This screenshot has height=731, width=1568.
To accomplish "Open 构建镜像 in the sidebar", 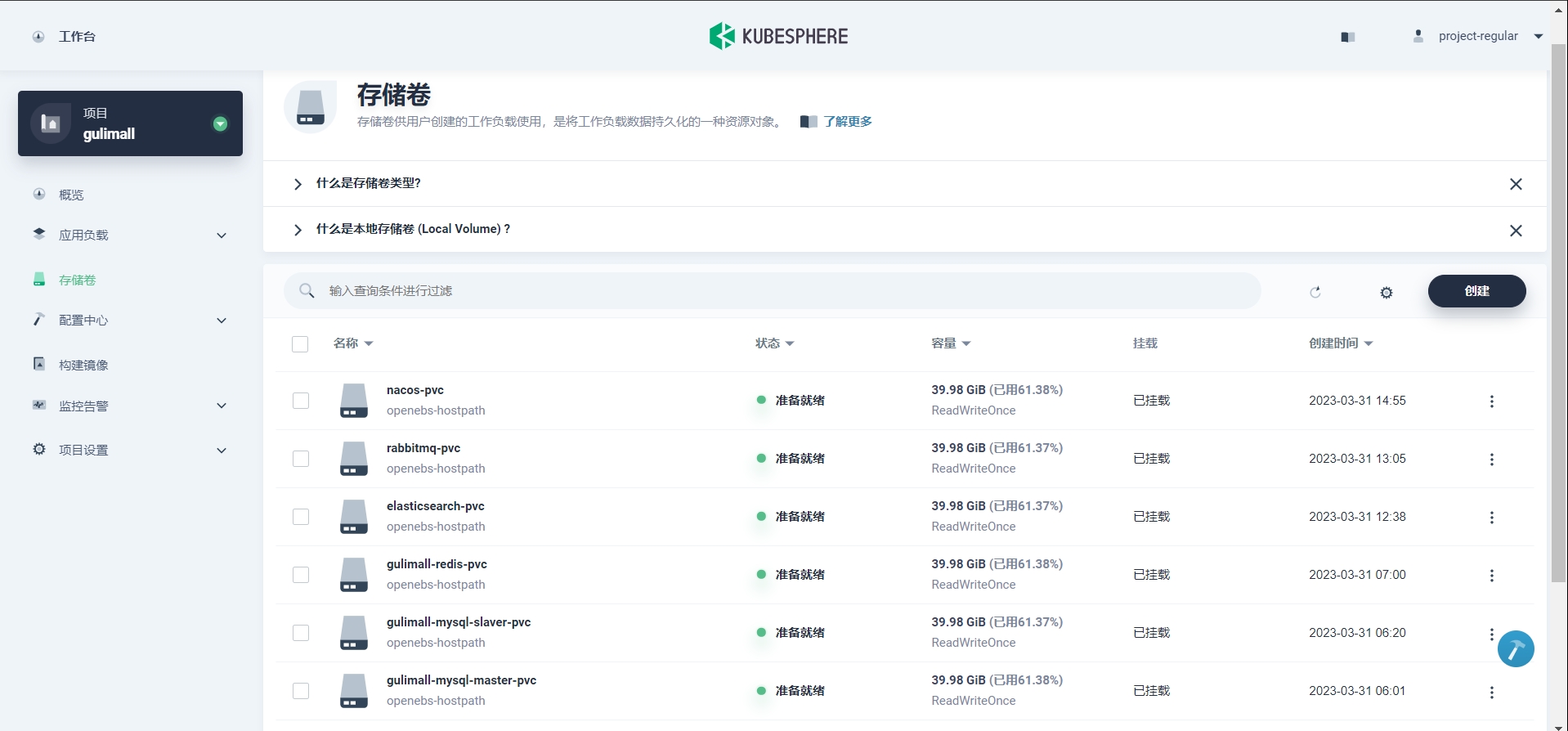I will click(x=83, y=365).
